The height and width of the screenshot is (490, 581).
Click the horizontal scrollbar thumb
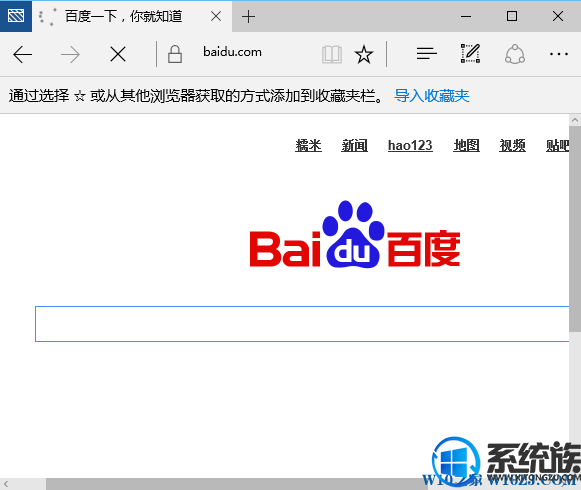(237, 484)
